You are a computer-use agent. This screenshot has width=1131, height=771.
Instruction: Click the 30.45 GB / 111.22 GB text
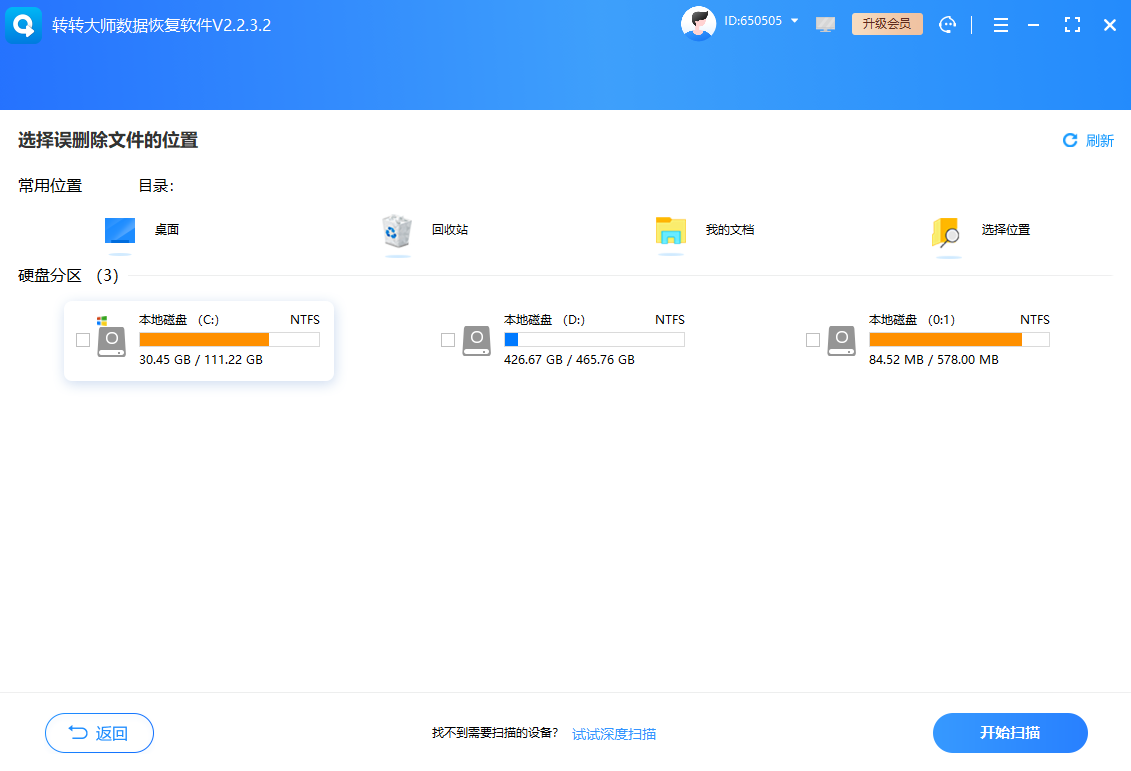(201, 359)
